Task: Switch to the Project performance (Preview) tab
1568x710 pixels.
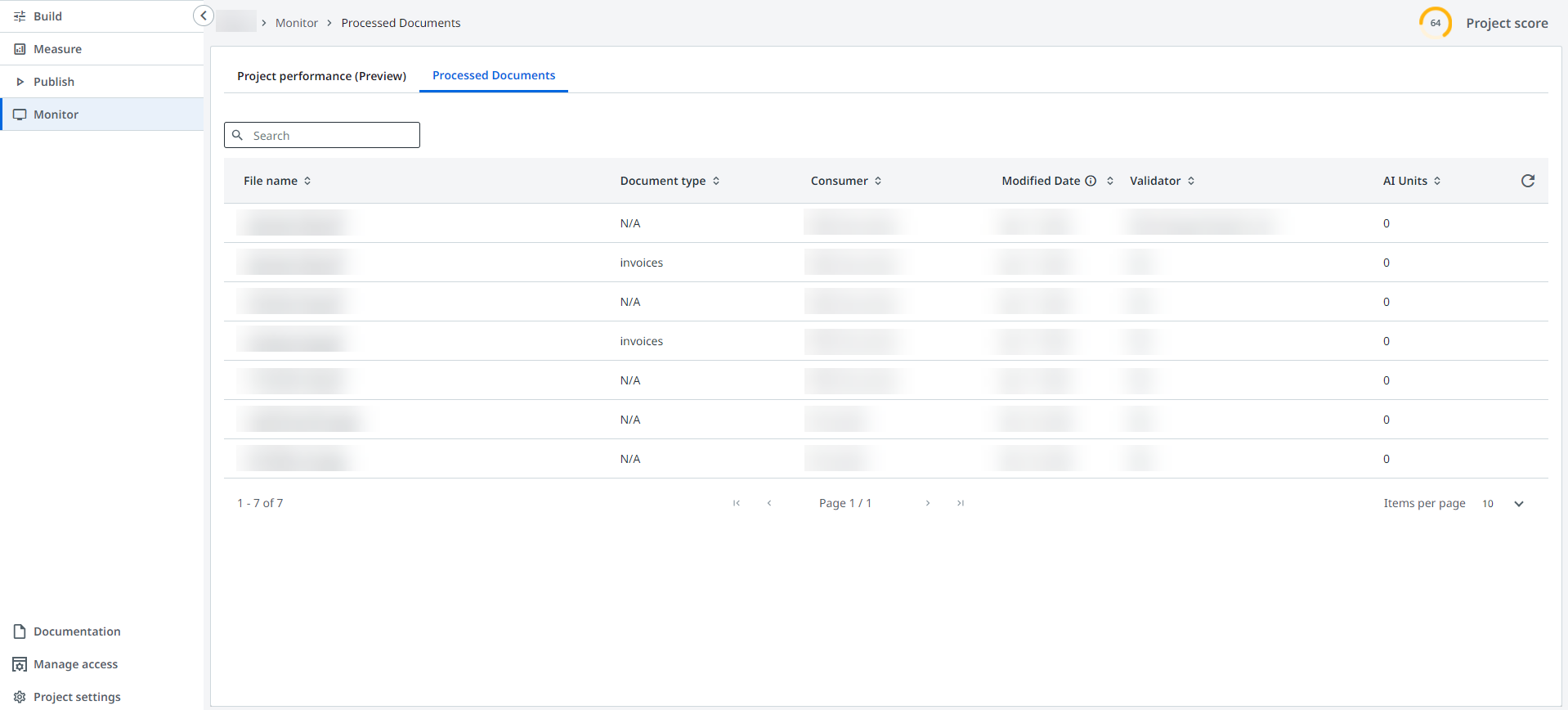Action: click(x=321, y=76)
